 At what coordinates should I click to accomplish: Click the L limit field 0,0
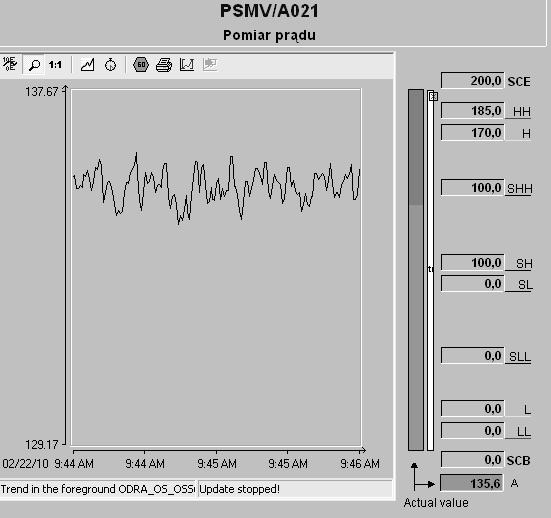tap(472, 409)
